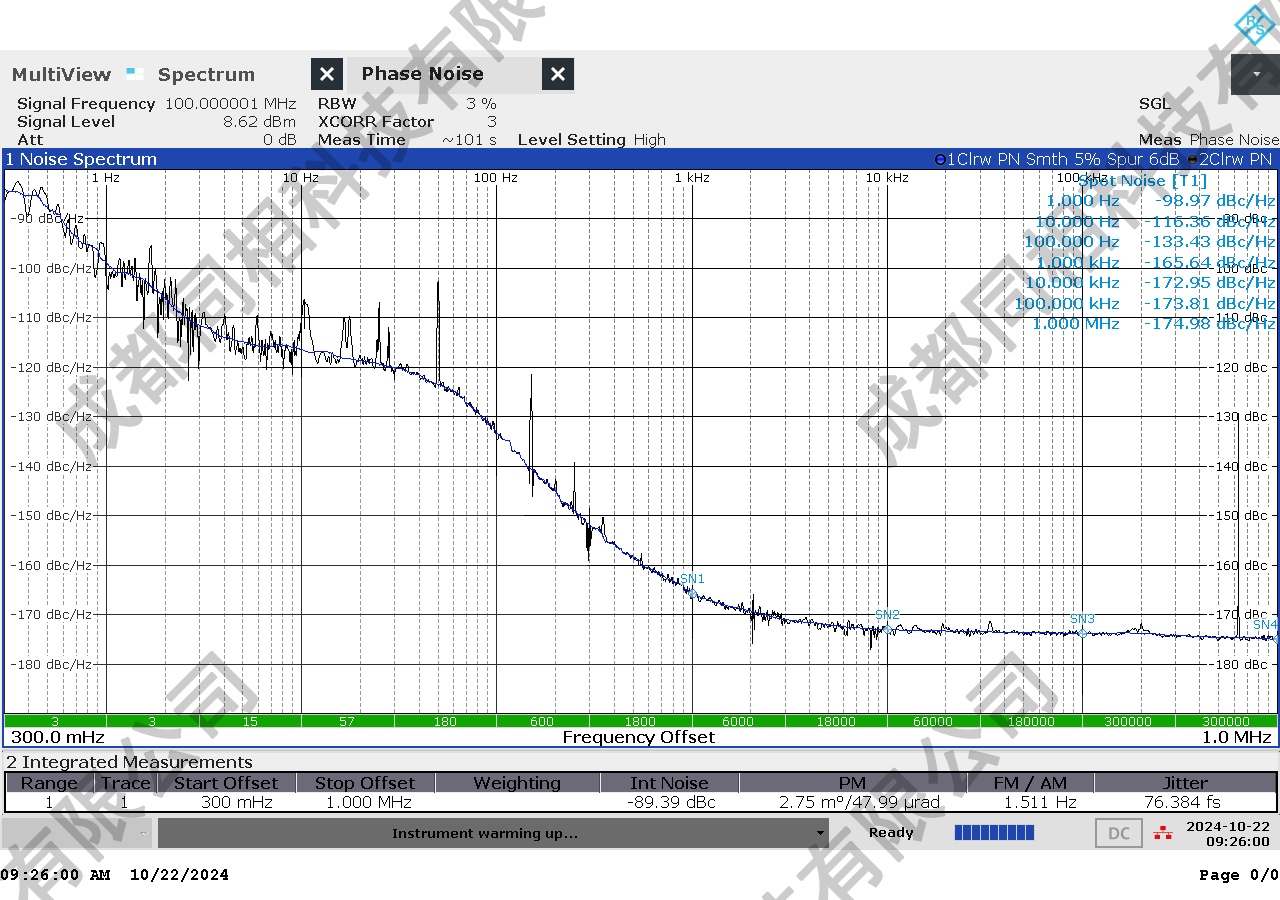Click the measurement progress bar
Image resolution: width=1280 pixels, height=900 pixels.
[x=994, y=833]
